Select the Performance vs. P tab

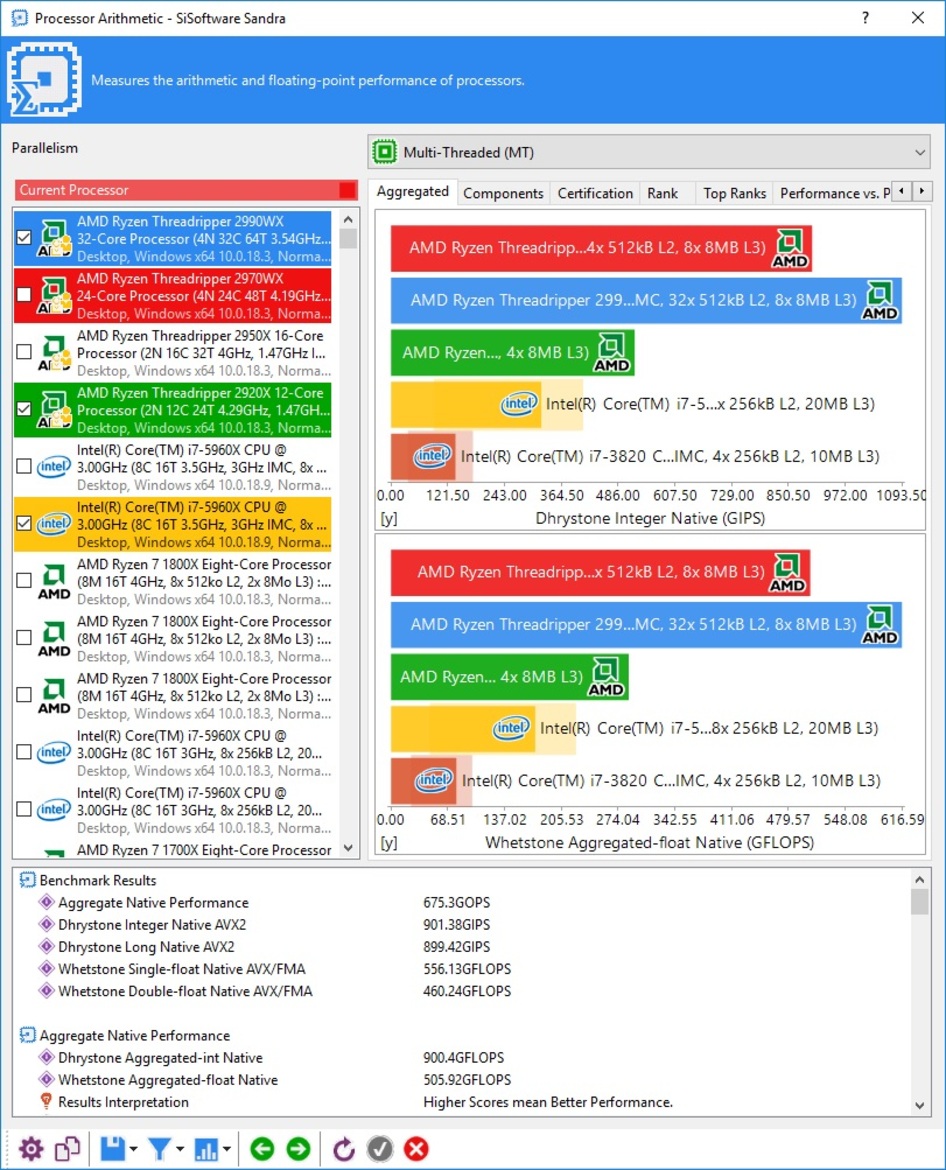[835, 193]
